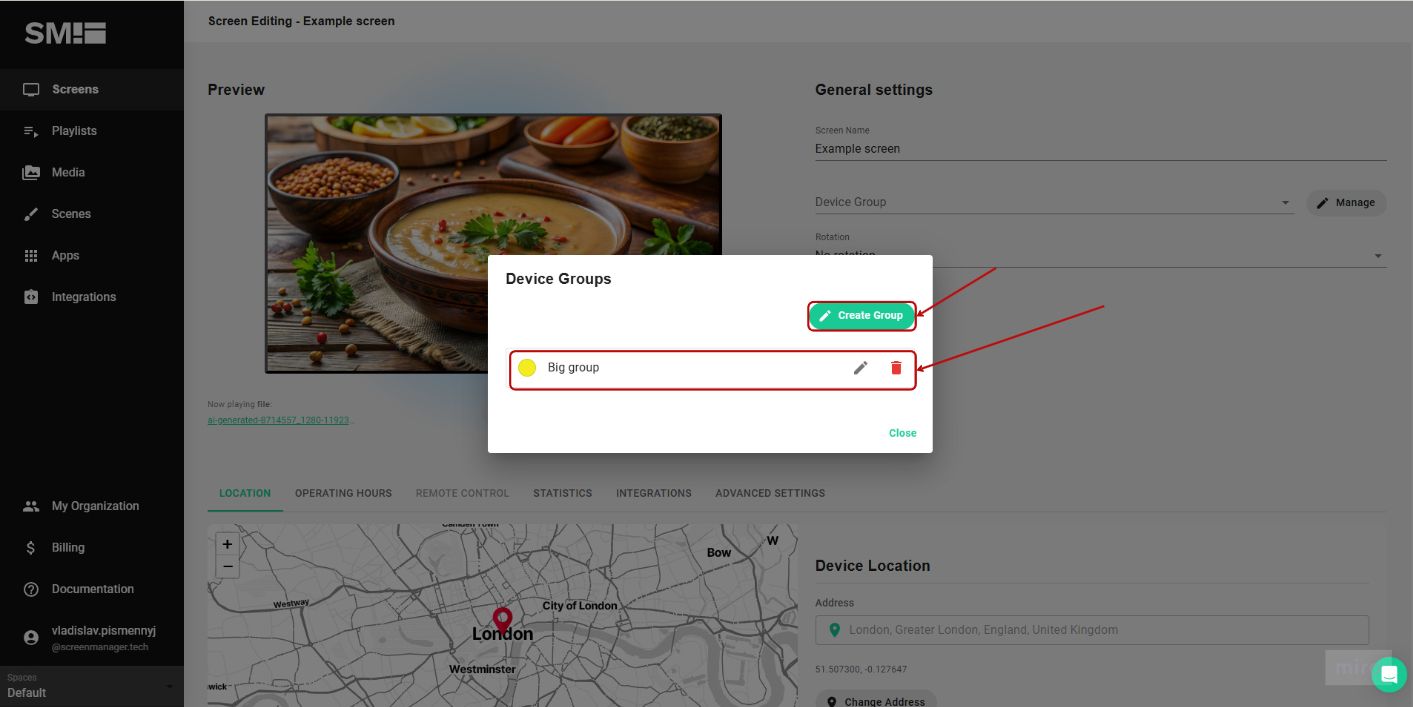
Task: Close the Device Groups dialog
Action: (x=902, y=433)
